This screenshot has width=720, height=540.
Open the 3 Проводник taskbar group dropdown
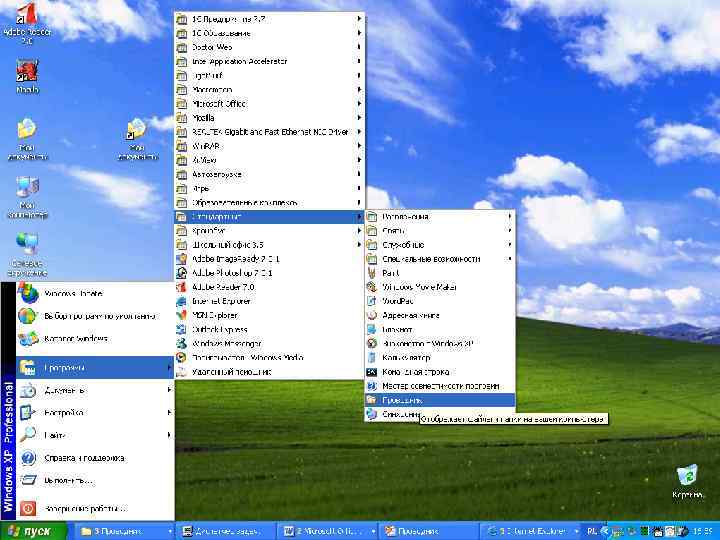click(169, 531)
